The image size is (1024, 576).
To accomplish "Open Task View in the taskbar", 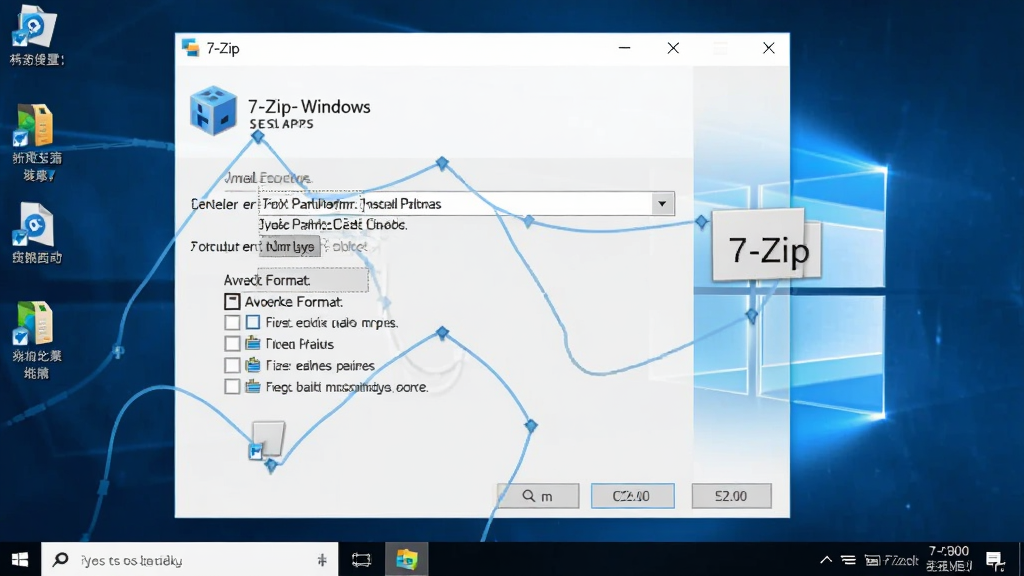I will pos(361,560).
